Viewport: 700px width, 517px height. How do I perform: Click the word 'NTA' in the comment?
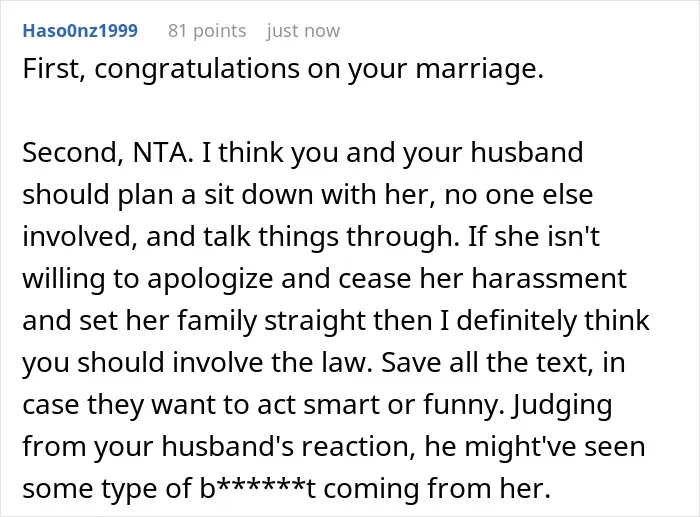point(161,153)
